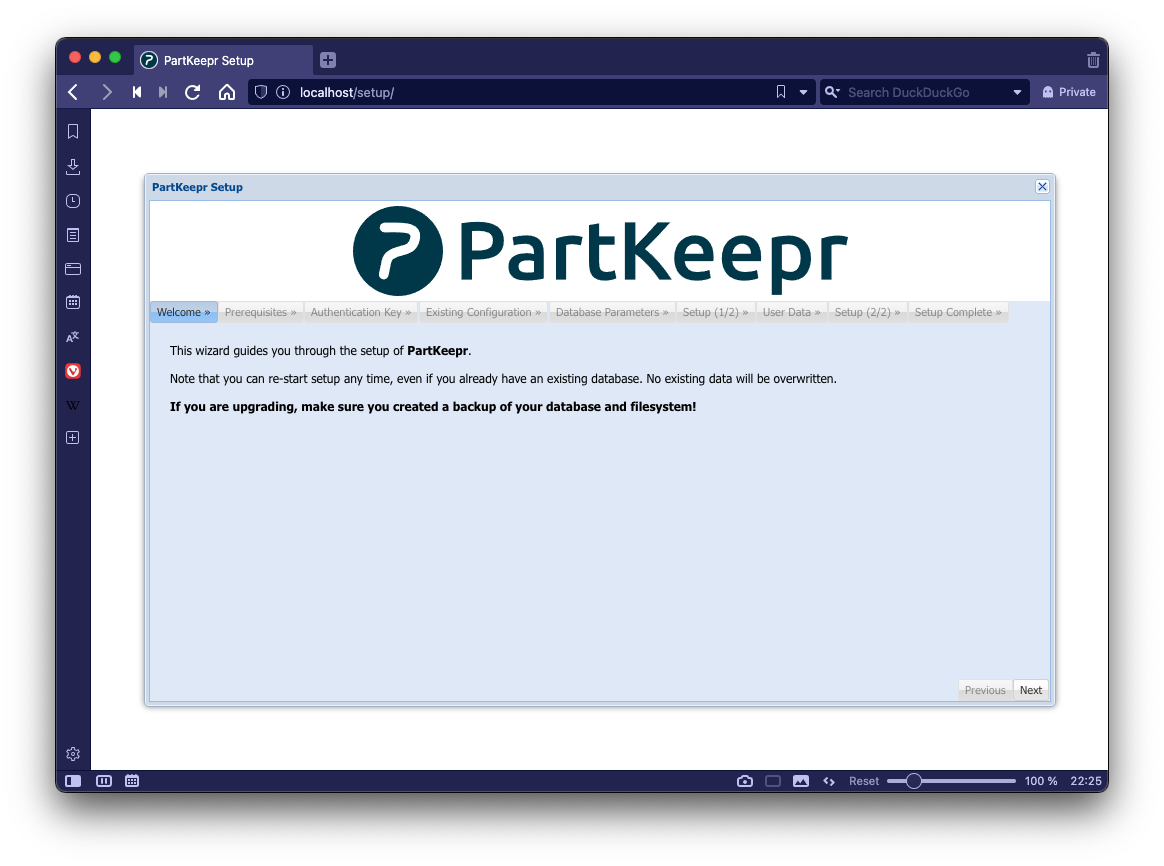
Task: Toggle tab tiling rectangle icon
Action: click(x=773, y=781)
